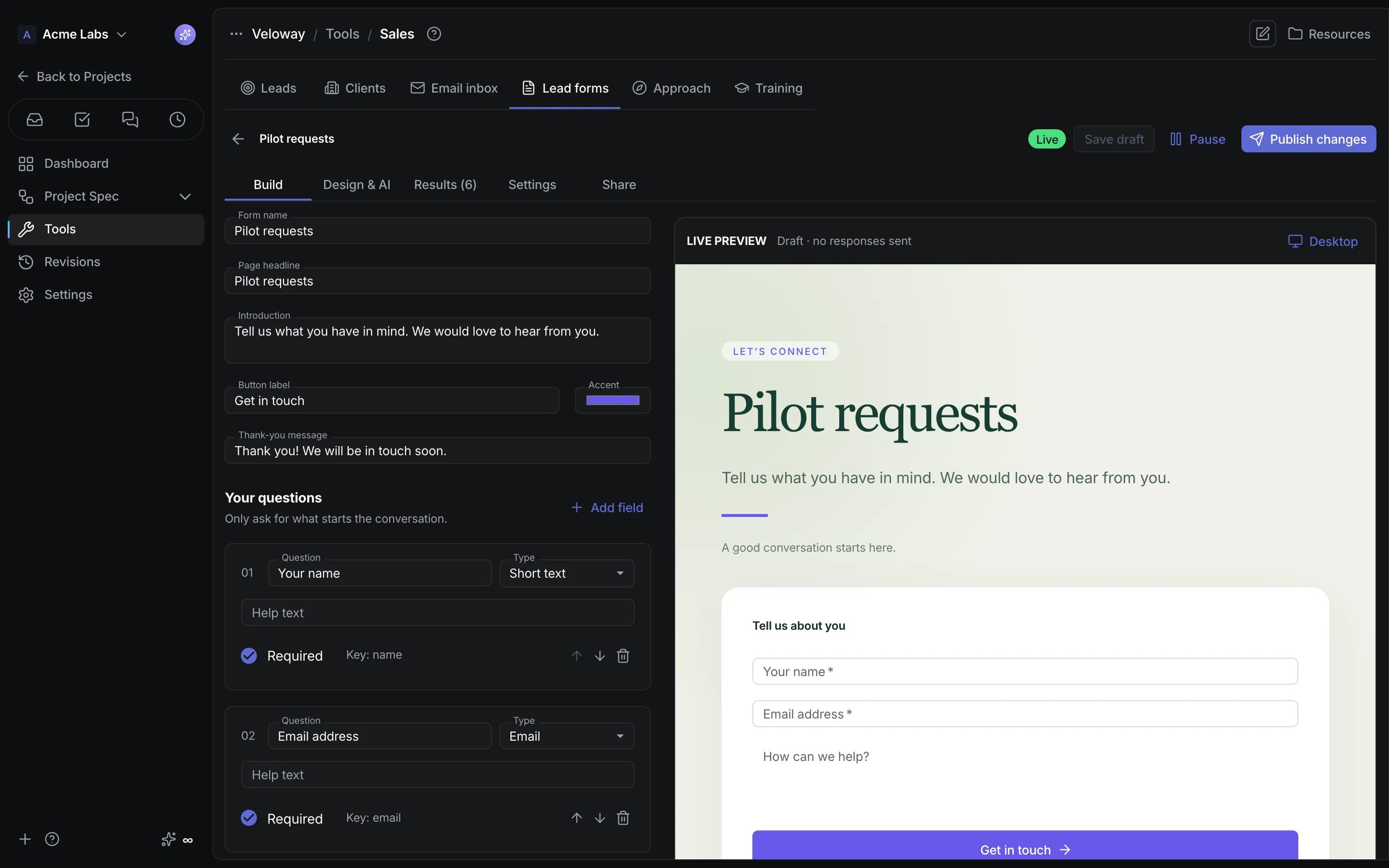Open the Results (6) tab
Screen dimensions: 1389x868
[445, 185]
